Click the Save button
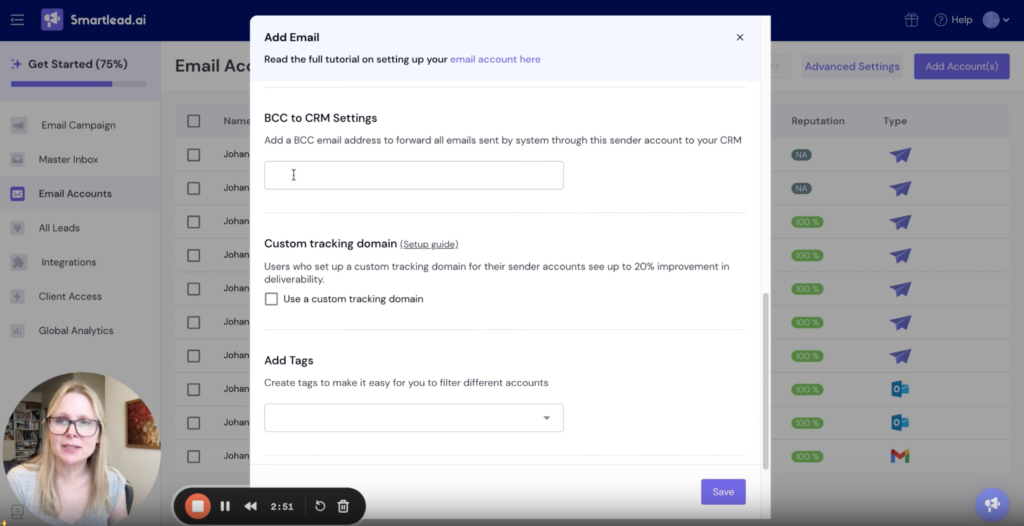Image resolution: width=1024 pixels, height=526 pixels. click(723, 492)
